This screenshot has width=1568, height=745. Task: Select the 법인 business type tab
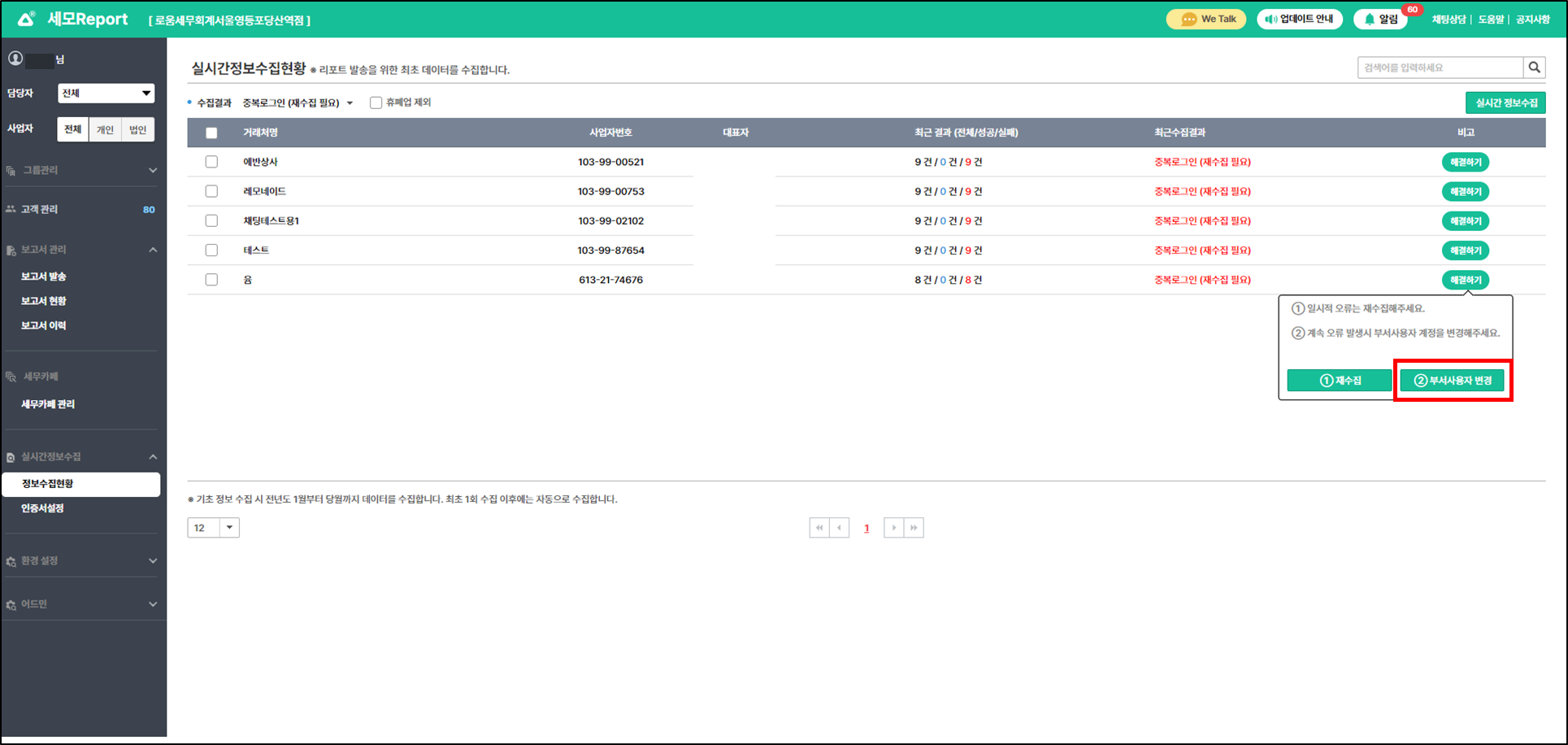tap(137, 129)
